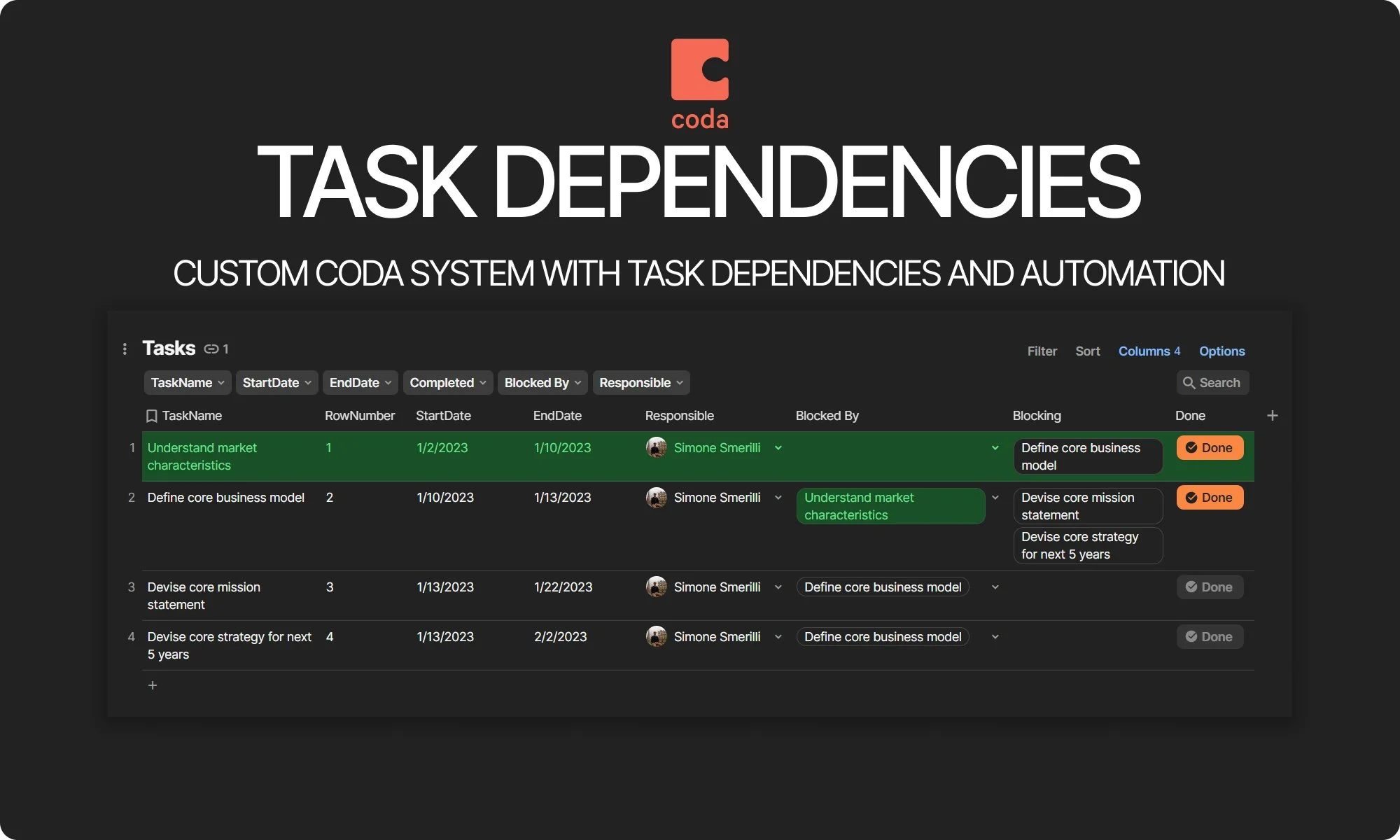This screenshot has width=1400, height=840.
Task: Expand the Blocked By filter dropdown
Action: (542, 383)
